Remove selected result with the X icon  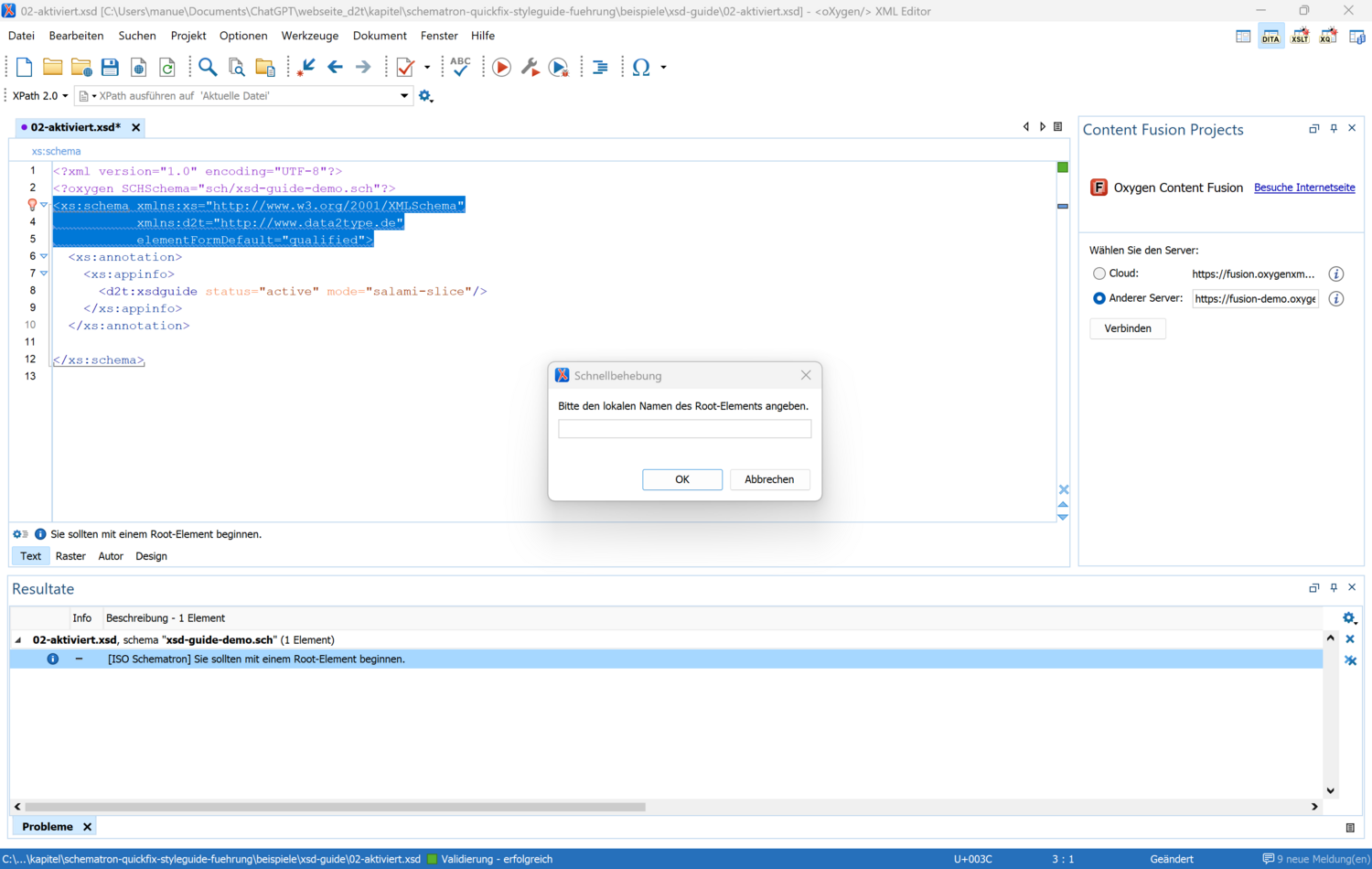tap(1350, 639)
